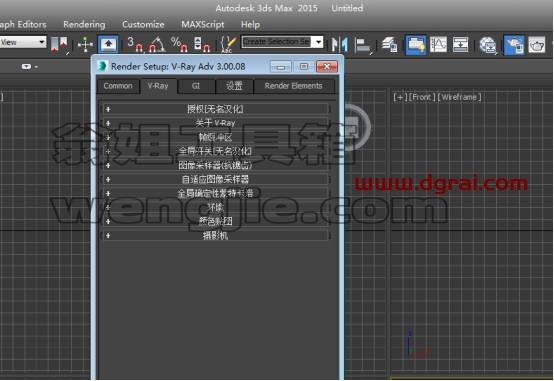Open the Create Selection Set dropdown arrow
The width and height of the screenshot is (554, 381).
[318, 42]
